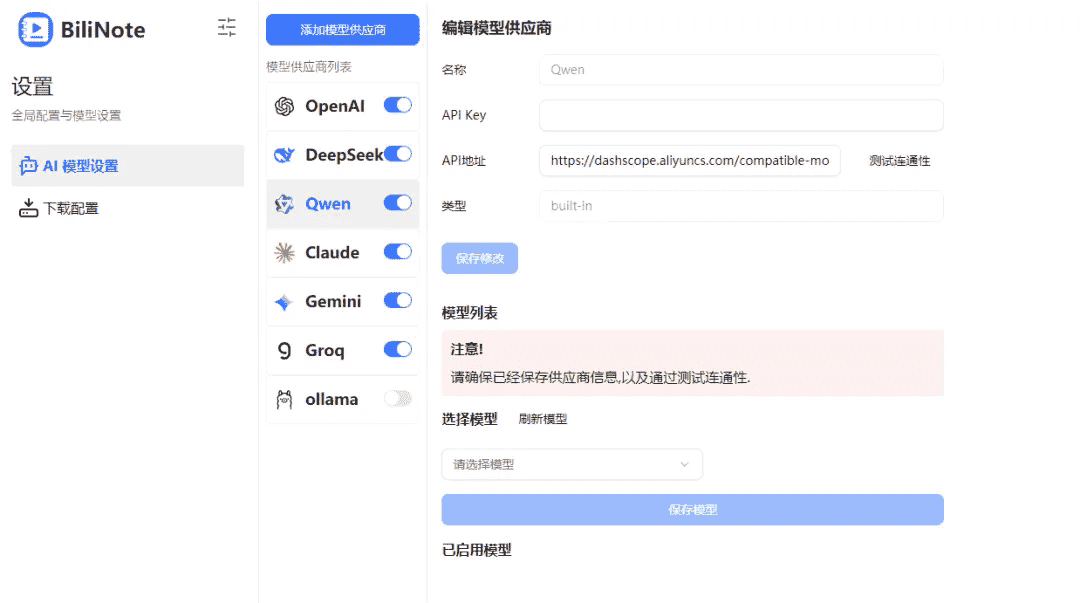Image resolution: width=1080 pixels, height=603 pixels.
Task: Click the 添加模型供应商 button
Action: tap(342, 30)
